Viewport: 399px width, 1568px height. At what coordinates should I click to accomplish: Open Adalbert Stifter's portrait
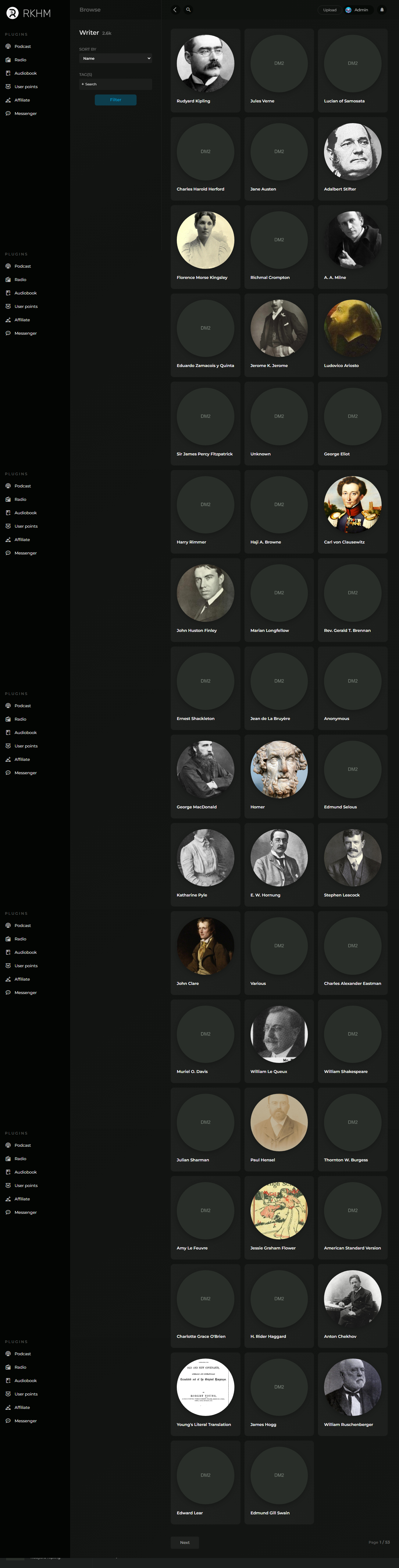pos(353,151)
